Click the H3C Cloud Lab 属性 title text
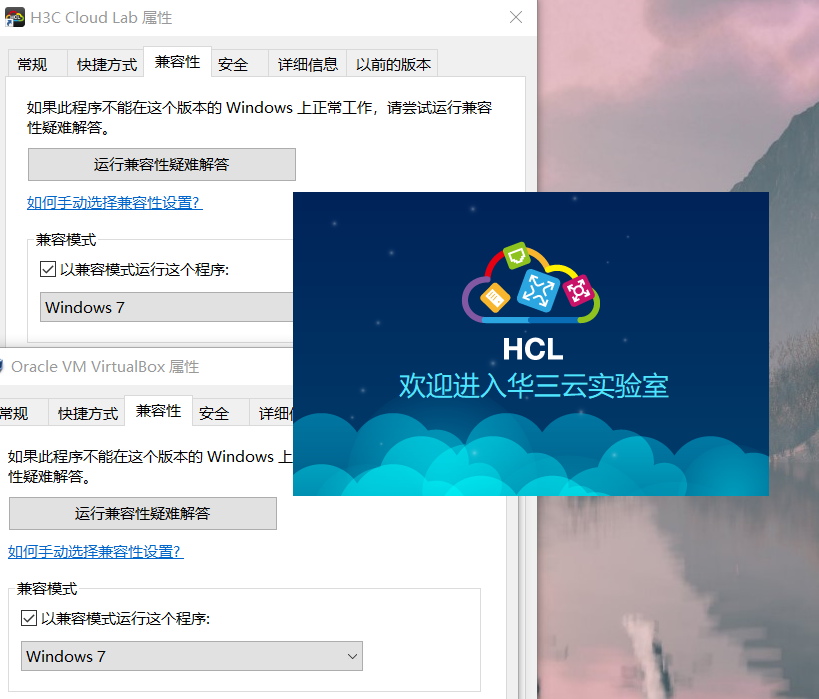The image size is (819, 699). point(101,18)
